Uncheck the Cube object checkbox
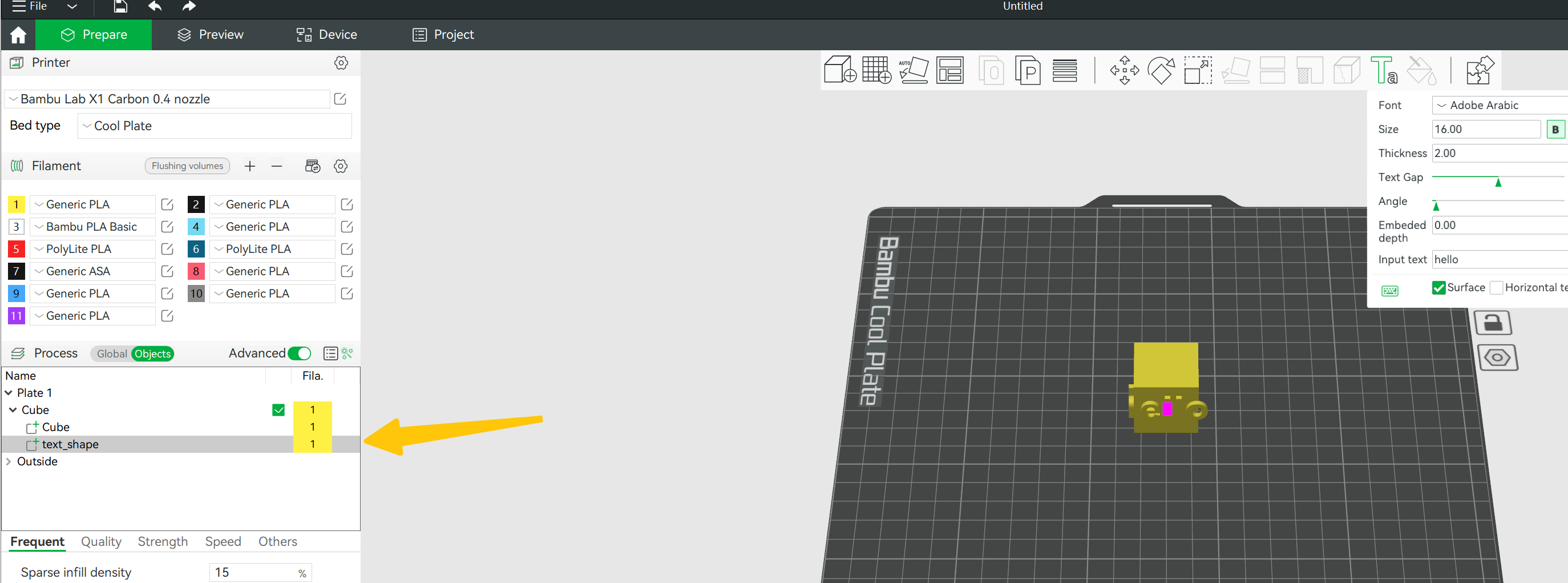 tap(278, 409)
